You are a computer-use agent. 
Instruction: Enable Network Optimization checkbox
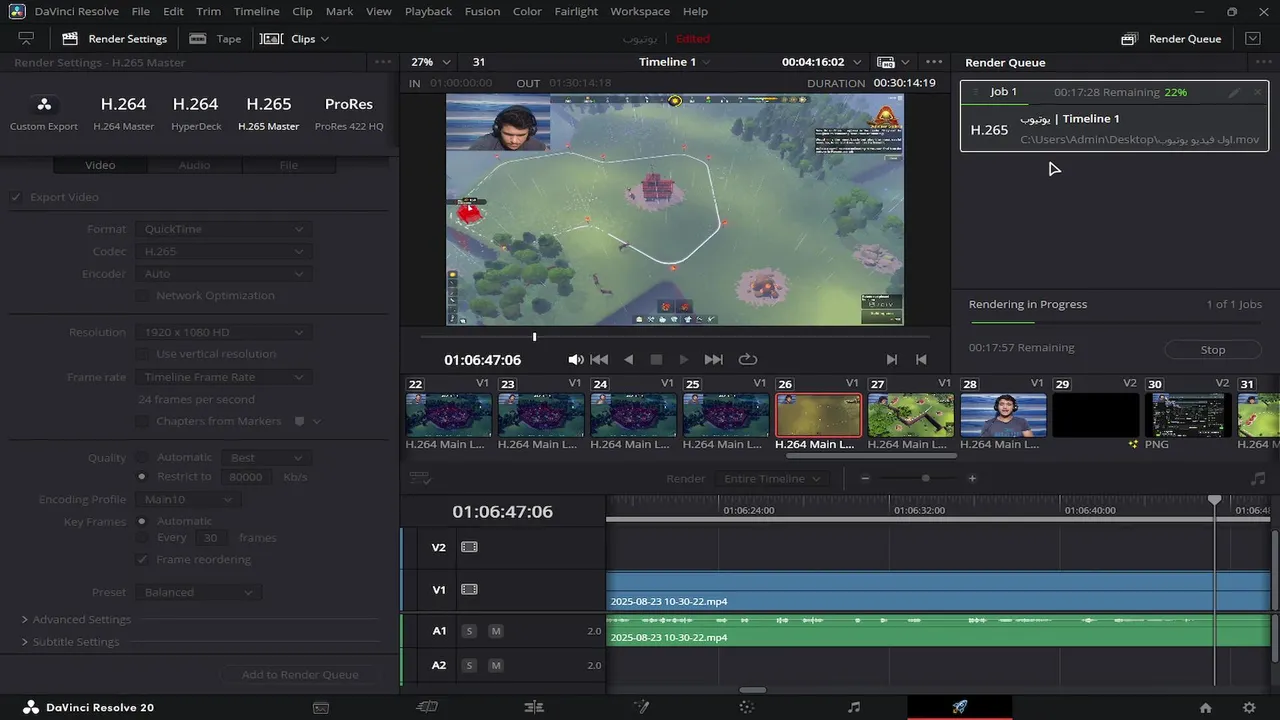point(142,296)
